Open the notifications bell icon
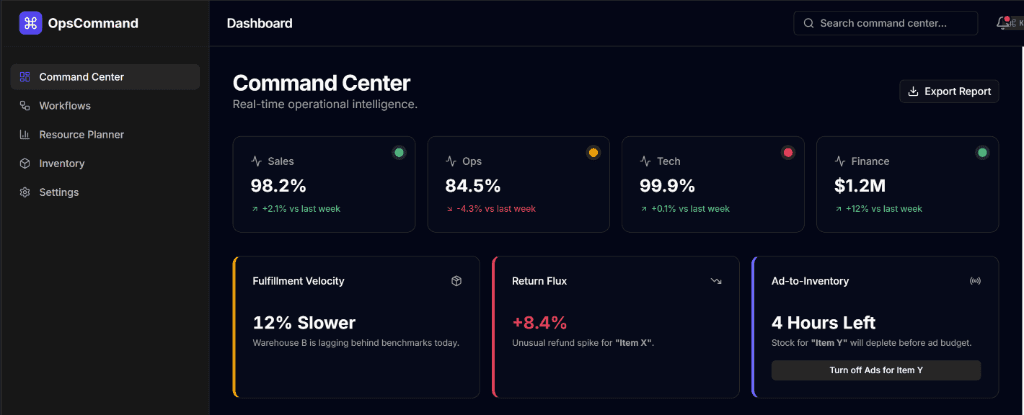The width and height of the screenshot is (1024, 415). 1002,23
